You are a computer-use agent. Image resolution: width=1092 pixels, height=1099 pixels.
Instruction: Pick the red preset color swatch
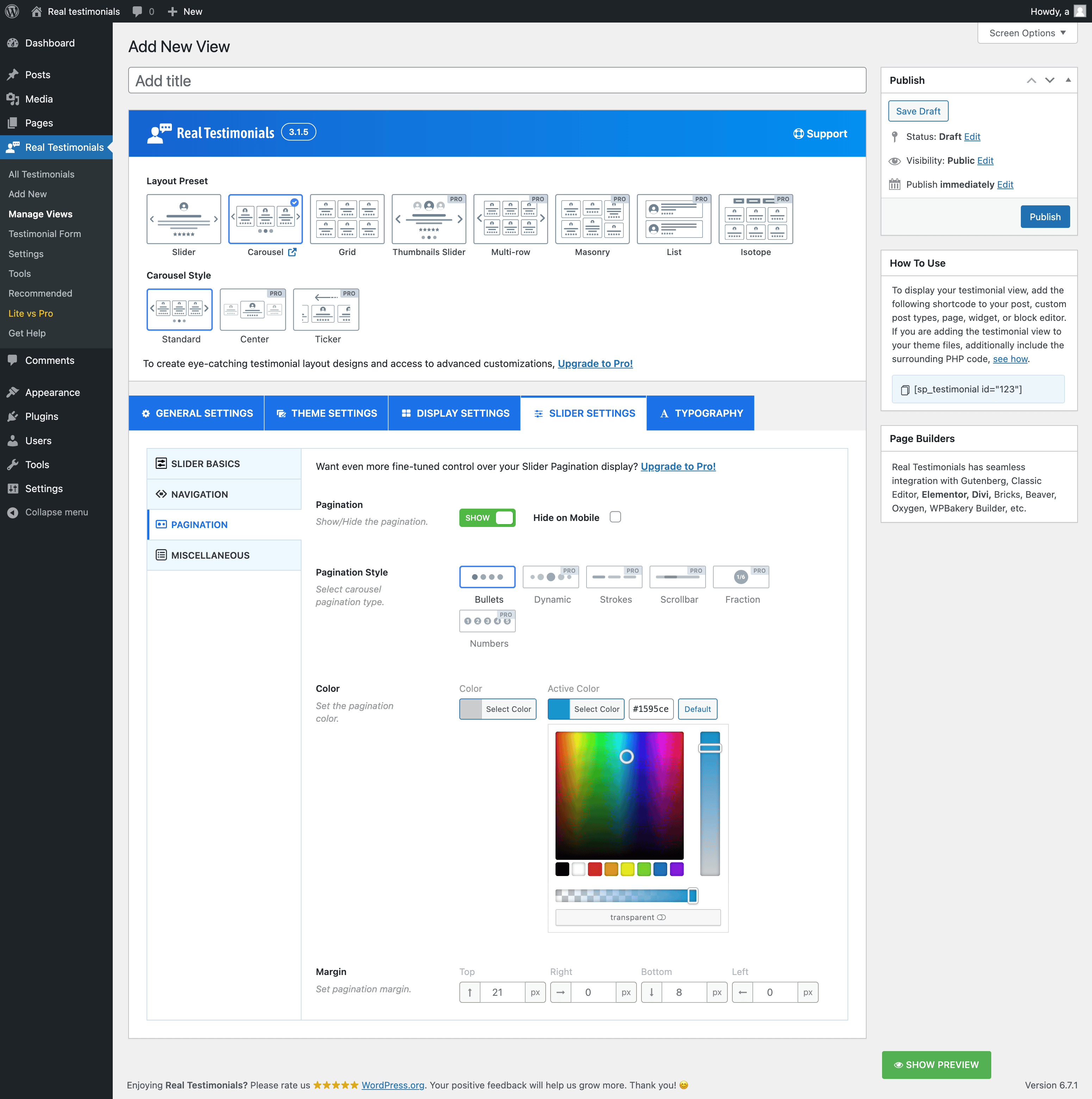(x=594, y=869)
